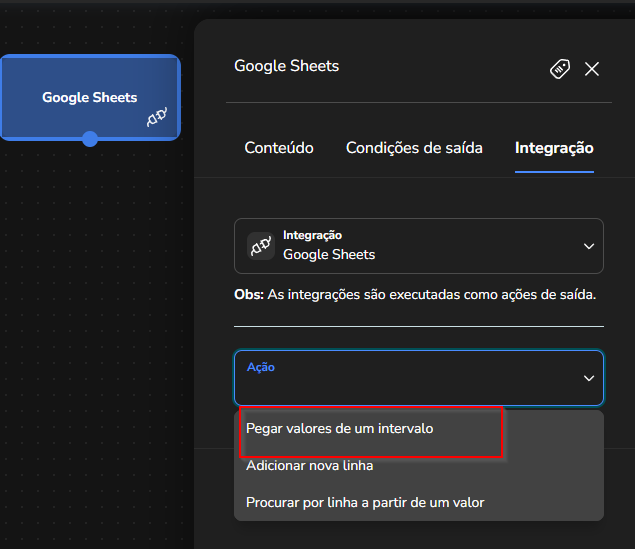Viewport: 635px width, 549px height.
Task: Select "Procurar por linha a partir de um valor"
Action: click(365, 502)
